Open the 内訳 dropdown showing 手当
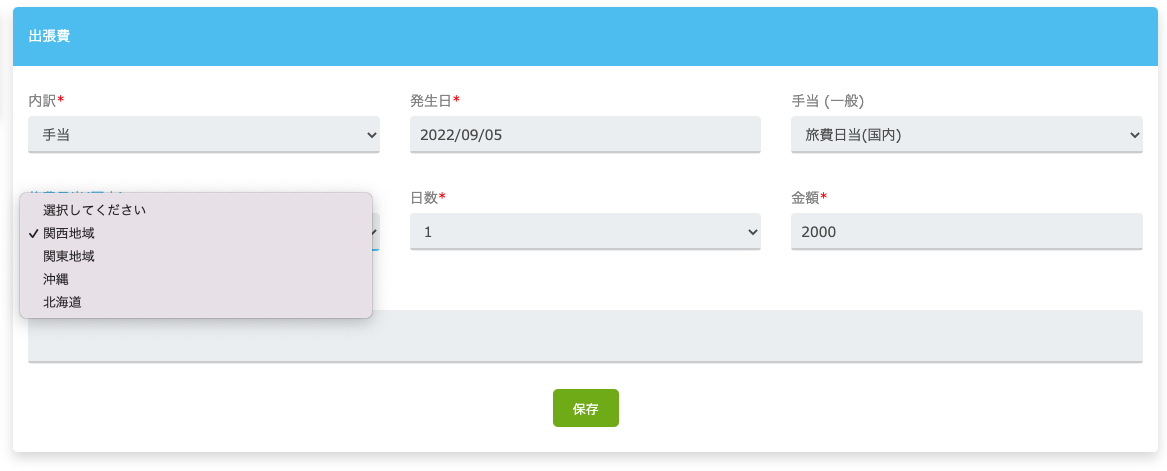Screen dimensions: 1167x471 pos(204,135)
